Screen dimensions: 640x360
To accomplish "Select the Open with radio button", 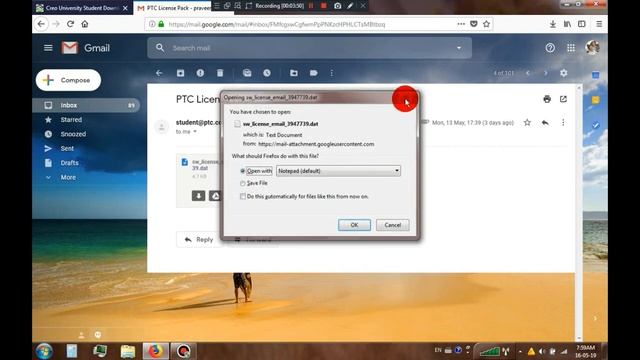I will click(243, 171).
